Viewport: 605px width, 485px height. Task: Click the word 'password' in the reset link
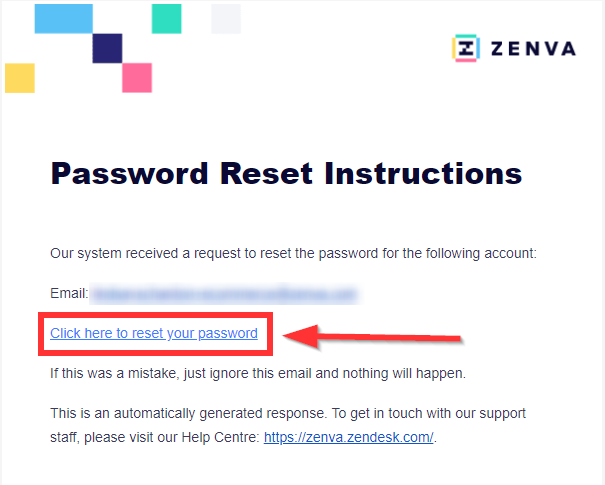point(228,333)
